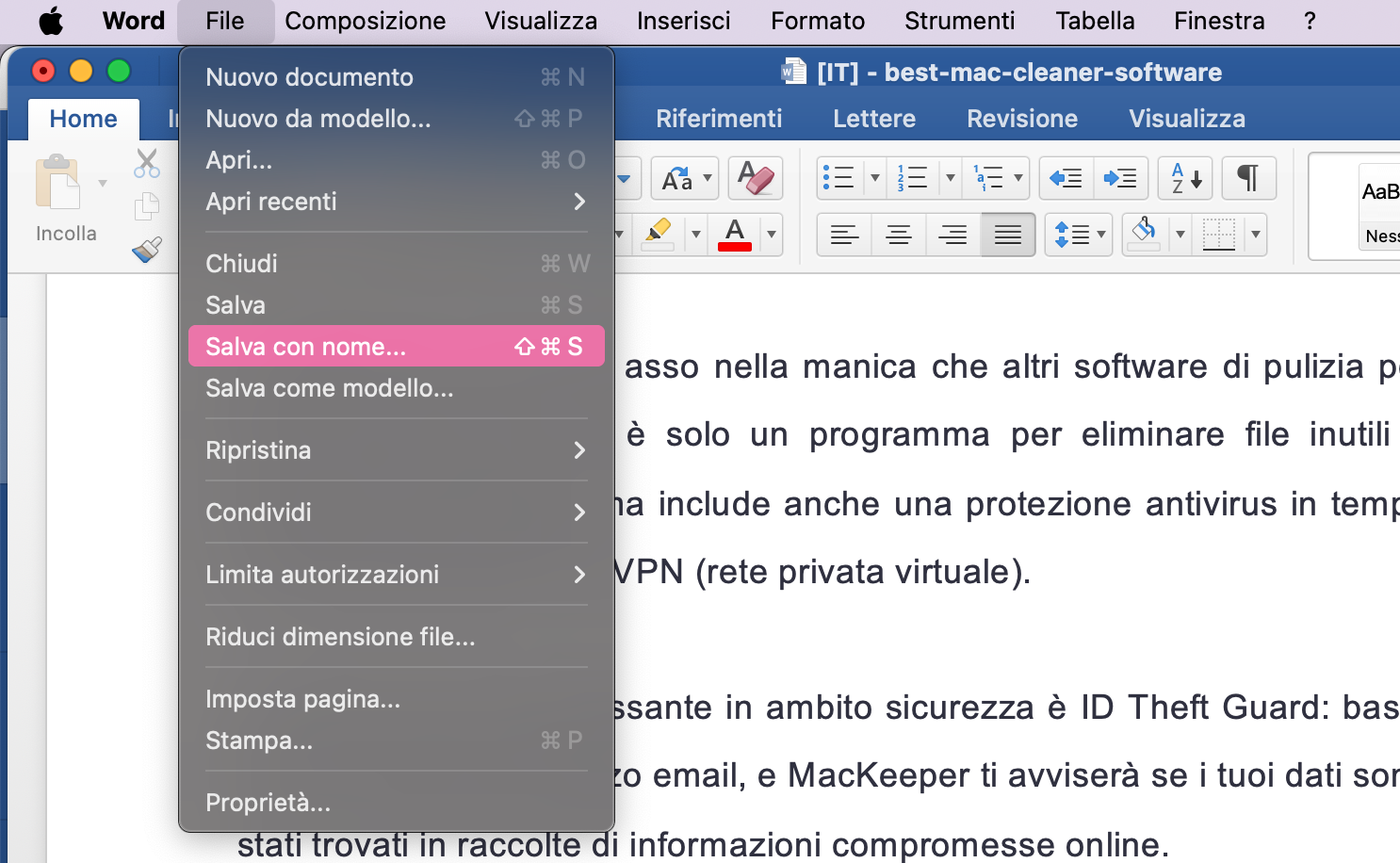Select Proprietà... menu item
The width and height of the screenshot is (1400, 863).
(x=396, y=803)
